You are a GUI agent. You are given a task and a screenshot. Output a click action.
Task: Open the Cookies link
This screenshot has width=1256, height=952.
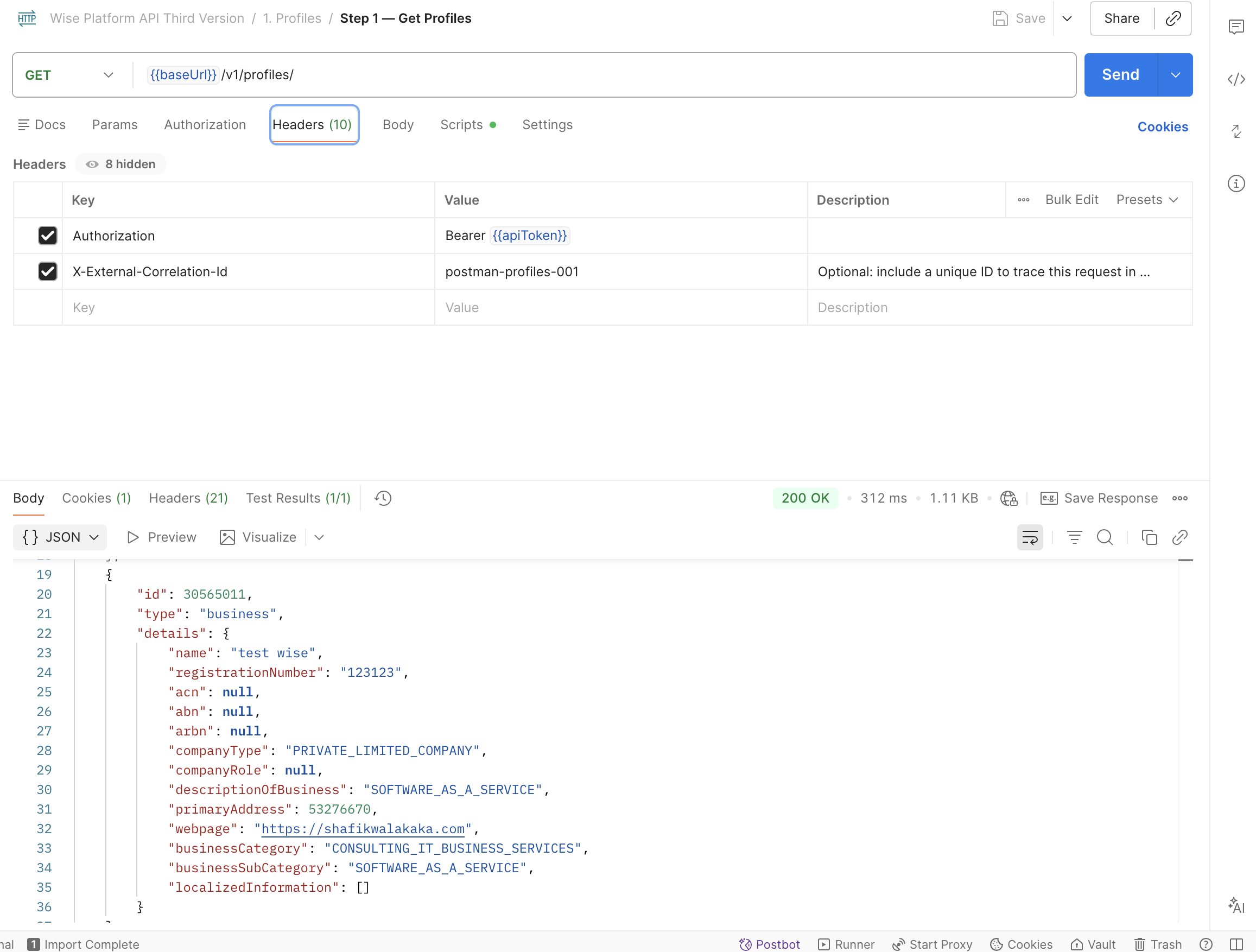click(1162, 126)
